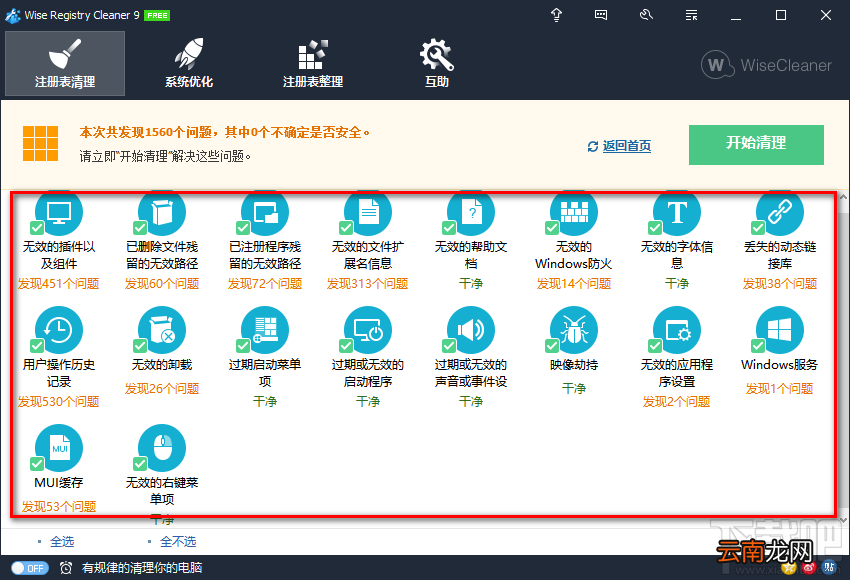Screen dimensions: 850x580
Task: Click the alarm clock schedule icon
Action: (x=66, y=568)
